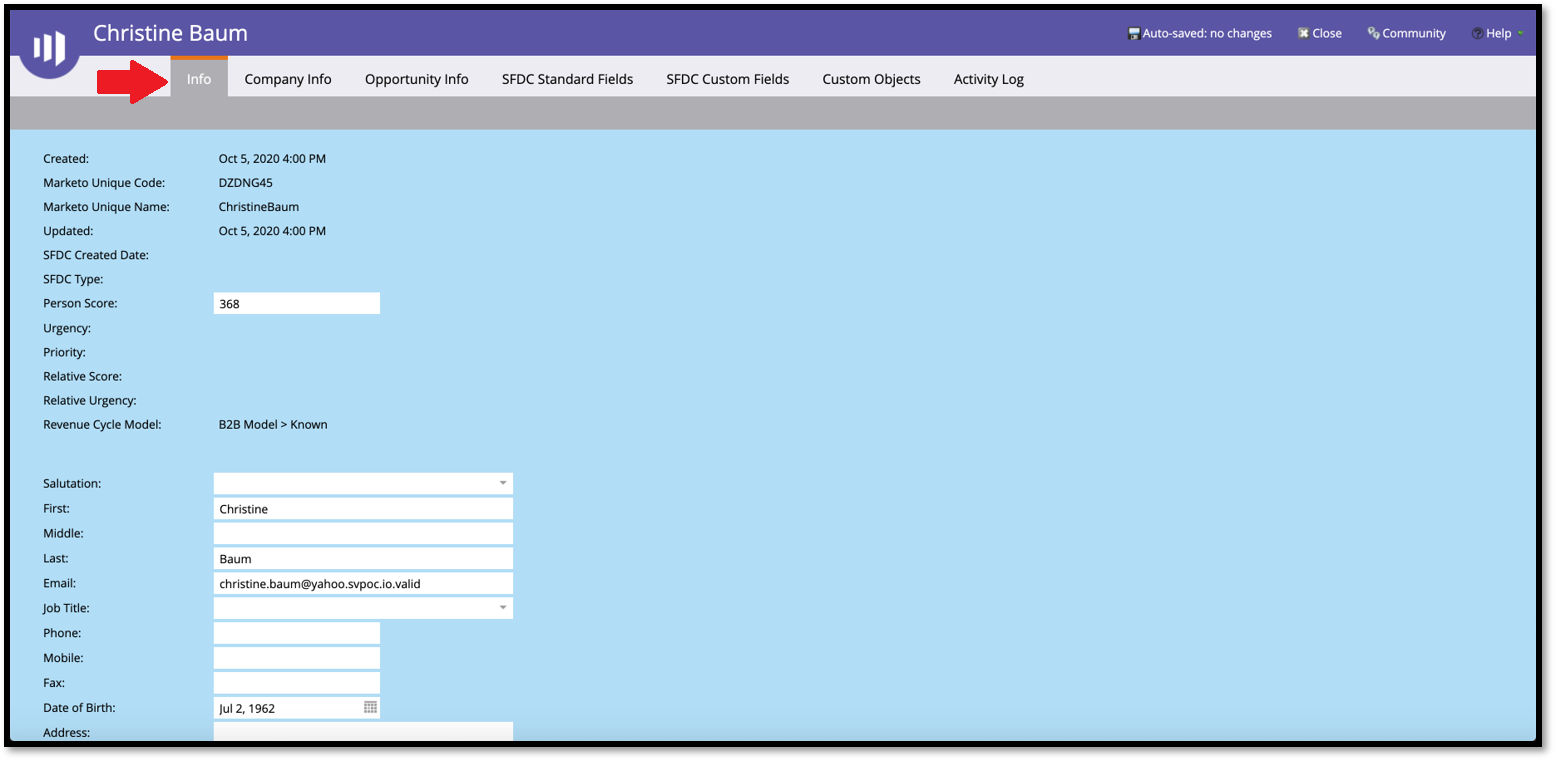Open the Help menu arrow
Screen dimensions: 1555x760
[x=1521, y=34]
